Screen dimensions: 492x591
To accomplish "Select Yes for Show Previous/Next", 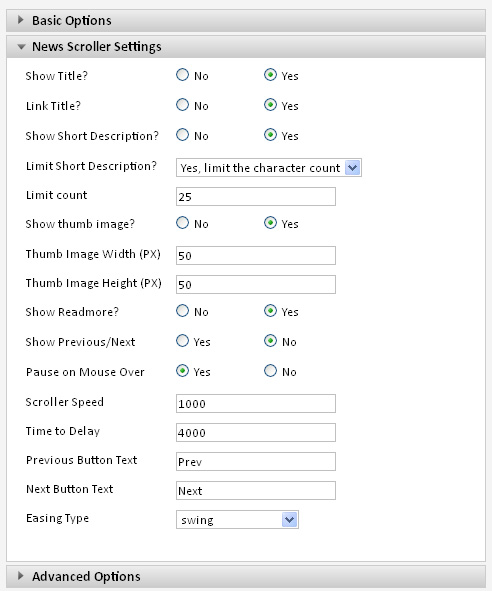I will 182,341.
